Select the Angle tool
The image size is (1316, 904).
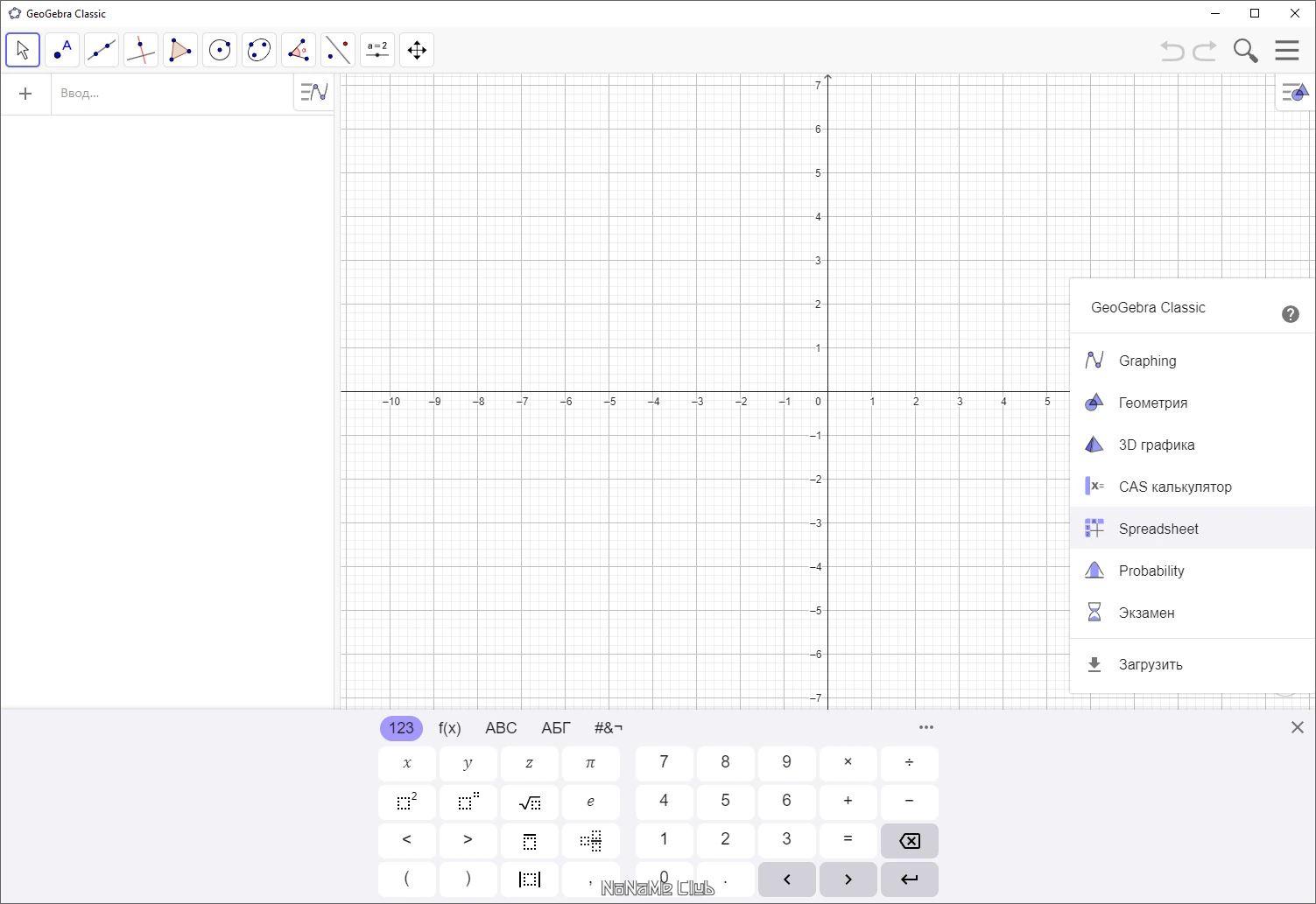299,50
